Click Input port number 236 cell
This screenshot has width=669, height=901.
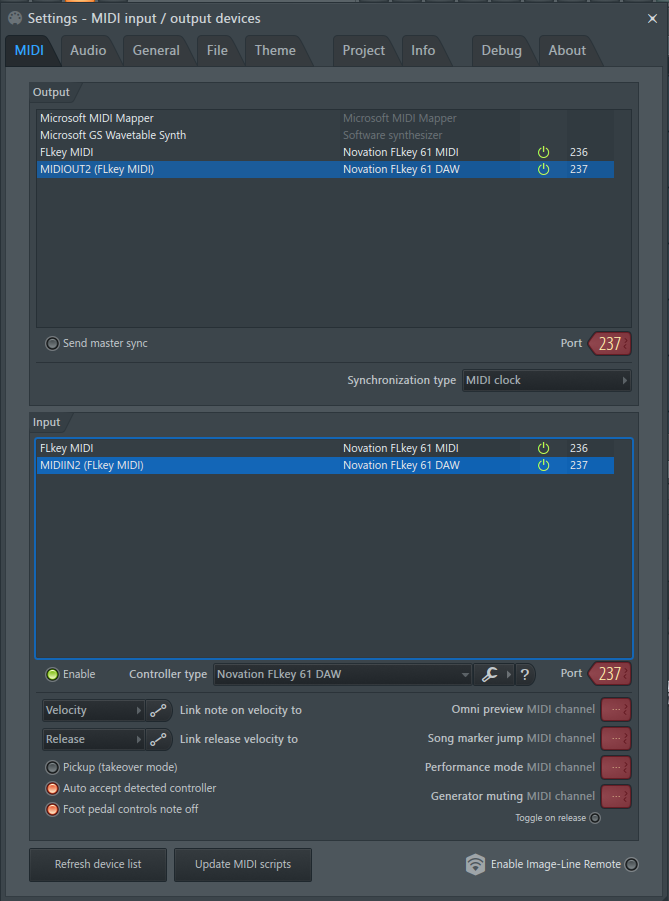pyautogui.click(x=579, y=448)
